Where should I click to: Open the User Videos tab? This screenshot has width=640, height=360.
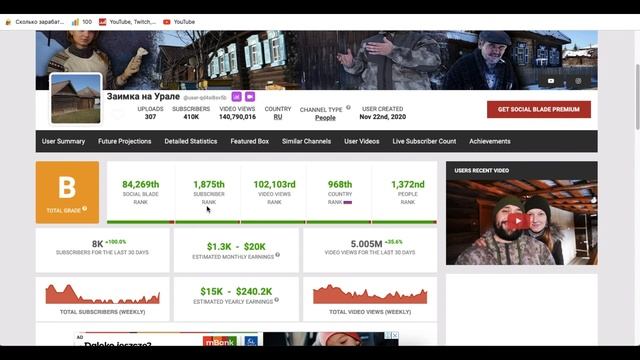coord(362,141)
